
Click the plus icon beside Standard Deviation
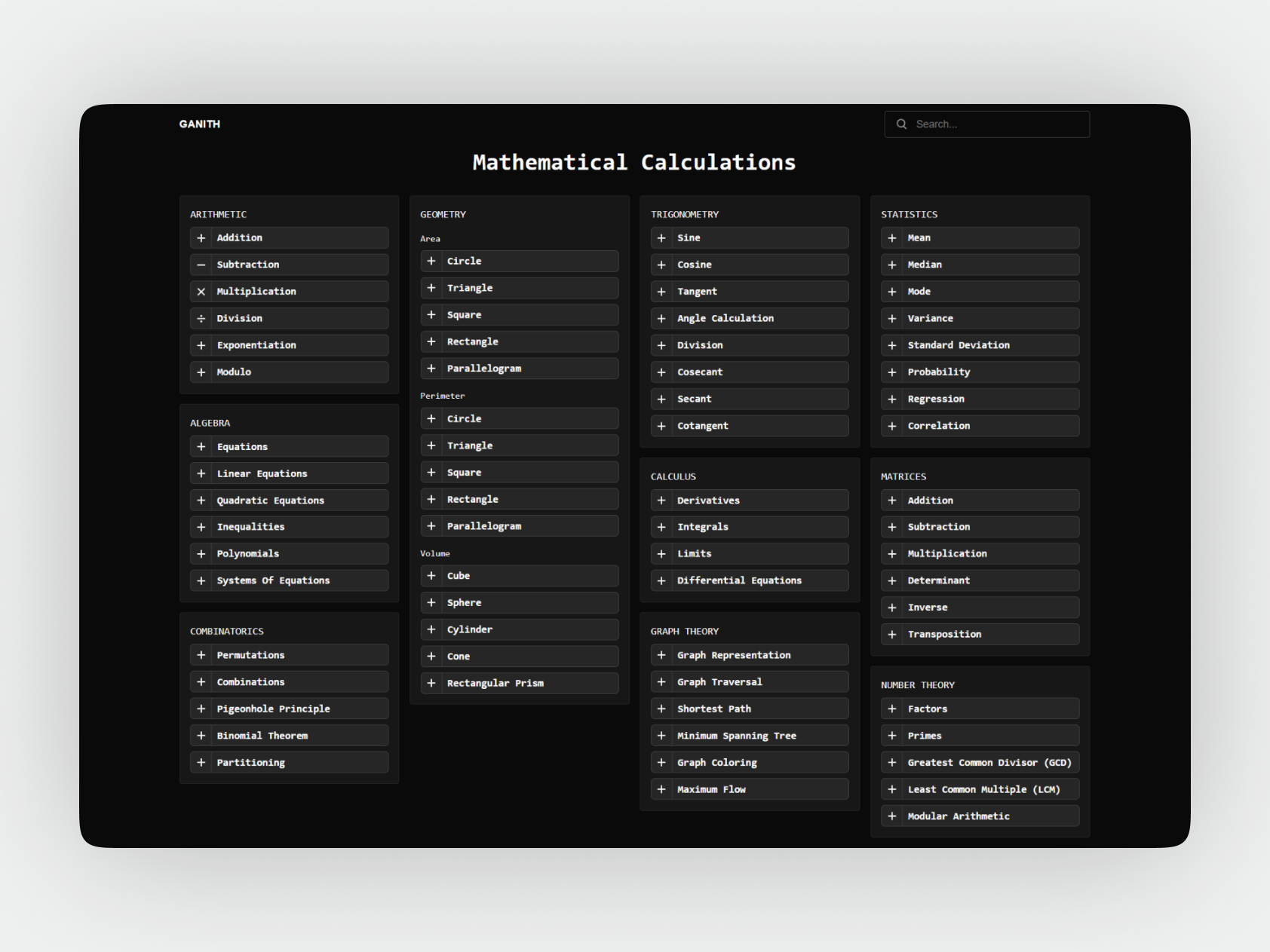892,345
